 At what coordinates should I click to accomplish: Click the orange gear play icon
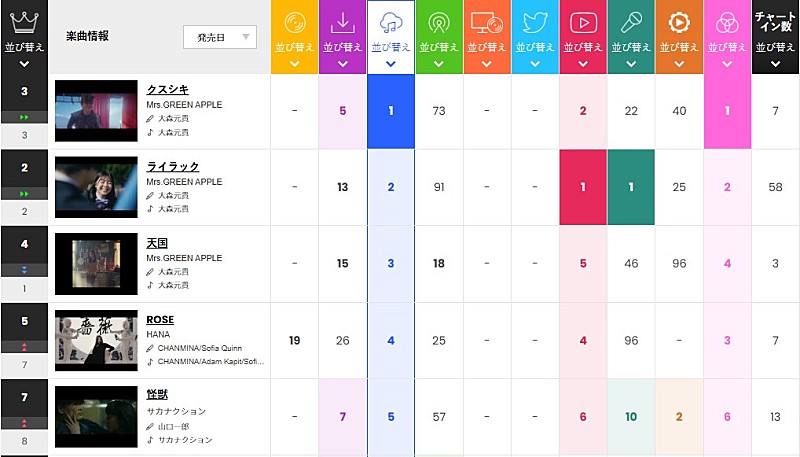click(679, 22)
